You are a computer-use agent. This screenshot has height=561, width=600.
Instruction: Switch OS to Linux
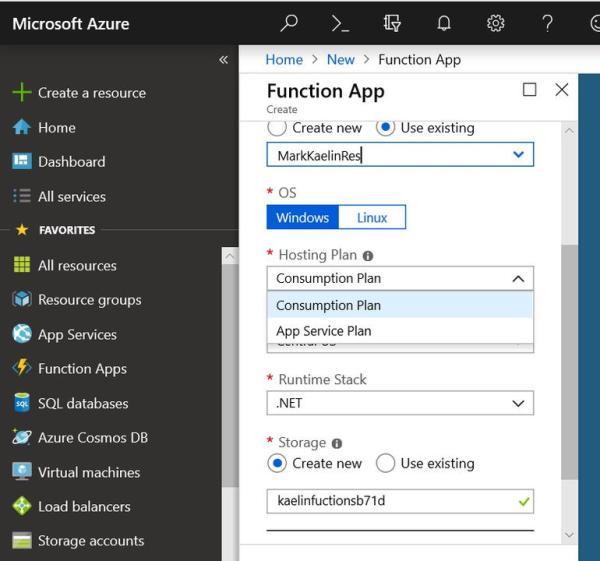[371, 217]
